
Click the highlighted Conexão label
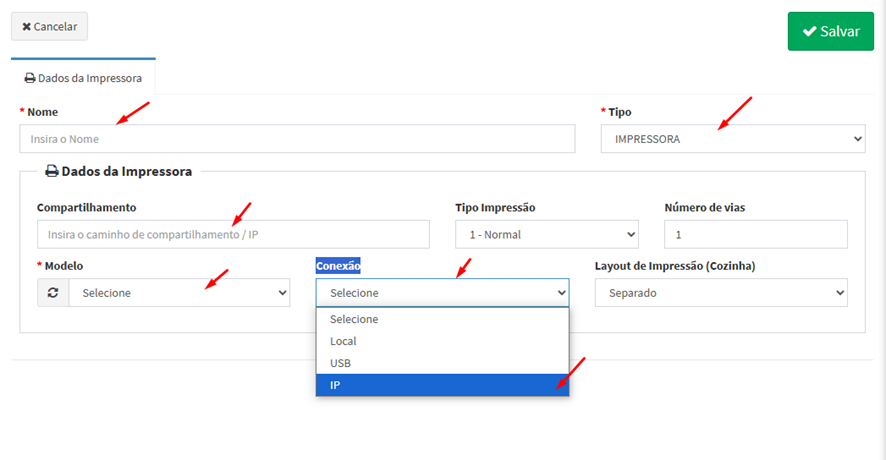click(x=338, y=266)
